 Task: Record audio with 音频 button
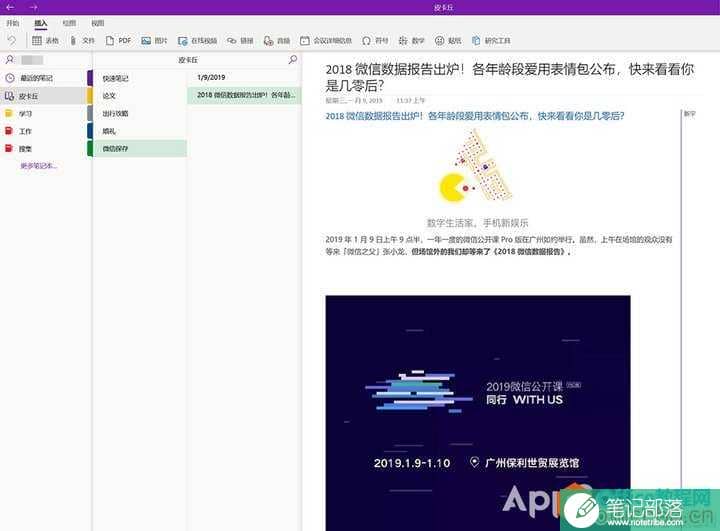pos(277,41)
